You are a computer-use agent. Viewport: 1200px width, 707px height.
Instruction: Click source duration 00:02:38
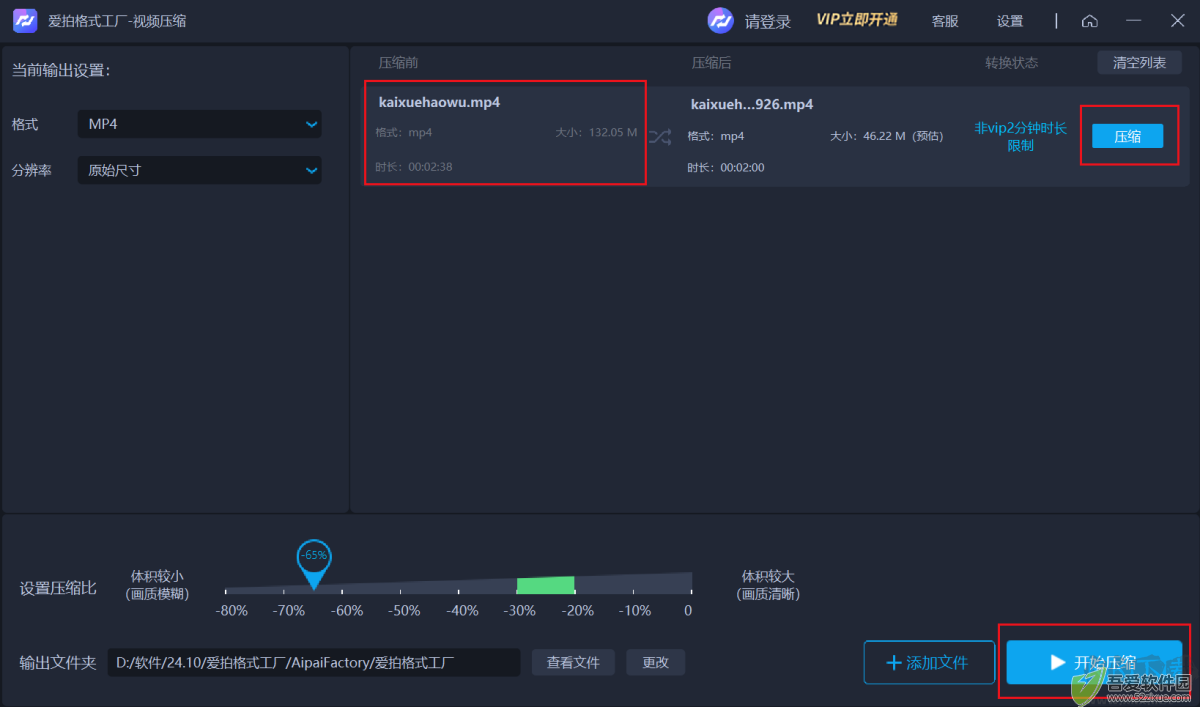414,167
